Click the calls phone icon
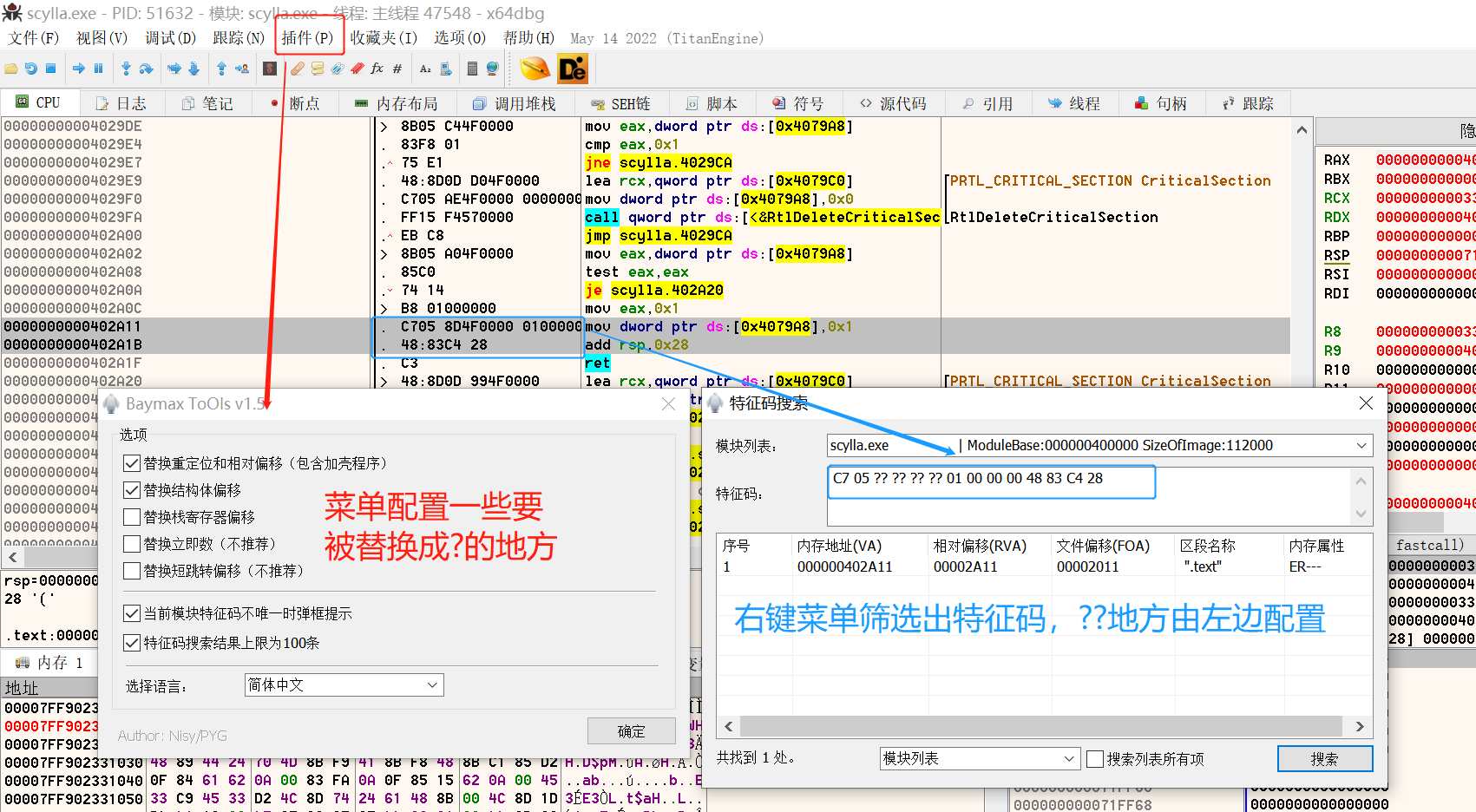Screen dimensions: 1476x812 (446, 69)
